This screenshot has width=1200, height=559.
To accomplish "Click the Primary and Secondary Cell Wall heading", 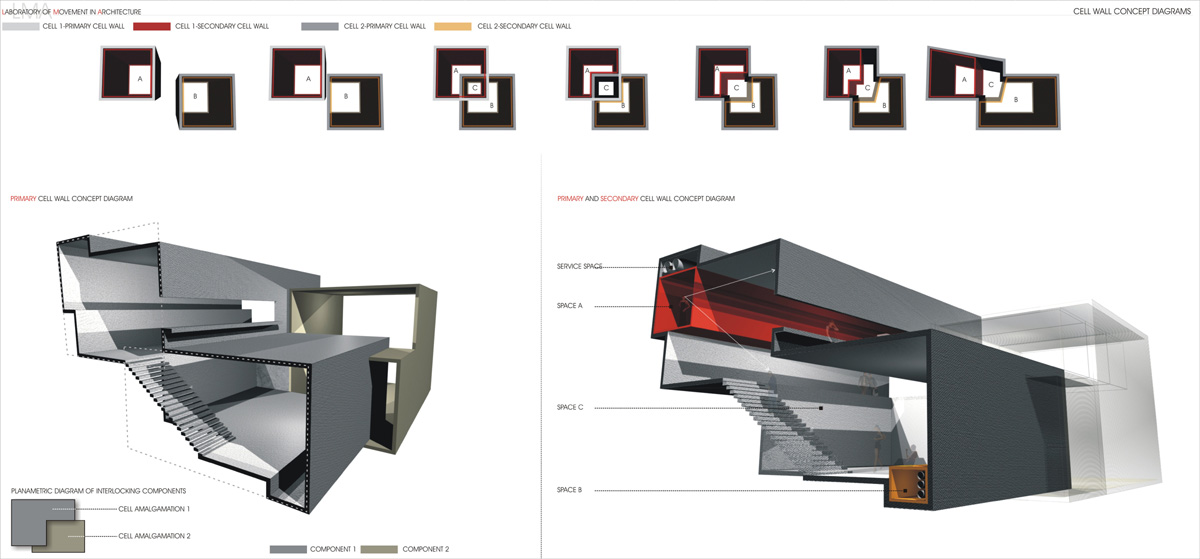I will pyautogui.click(x=645, y=199).
